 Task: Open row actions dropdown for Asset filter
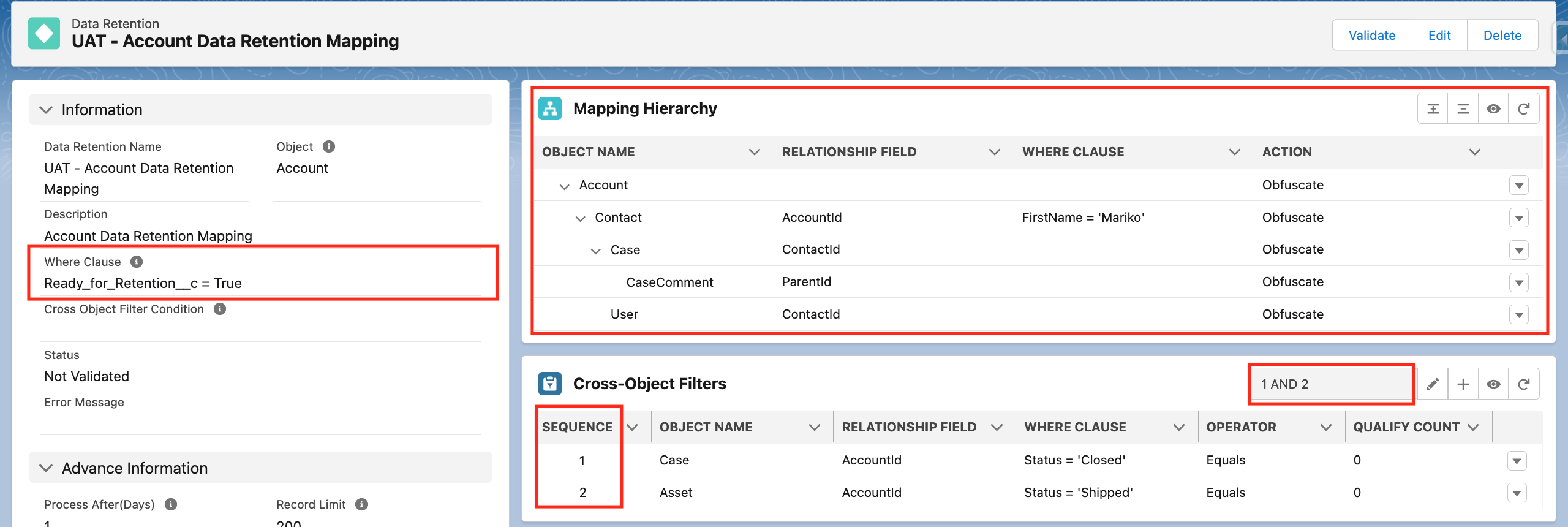coord(1517,493)
